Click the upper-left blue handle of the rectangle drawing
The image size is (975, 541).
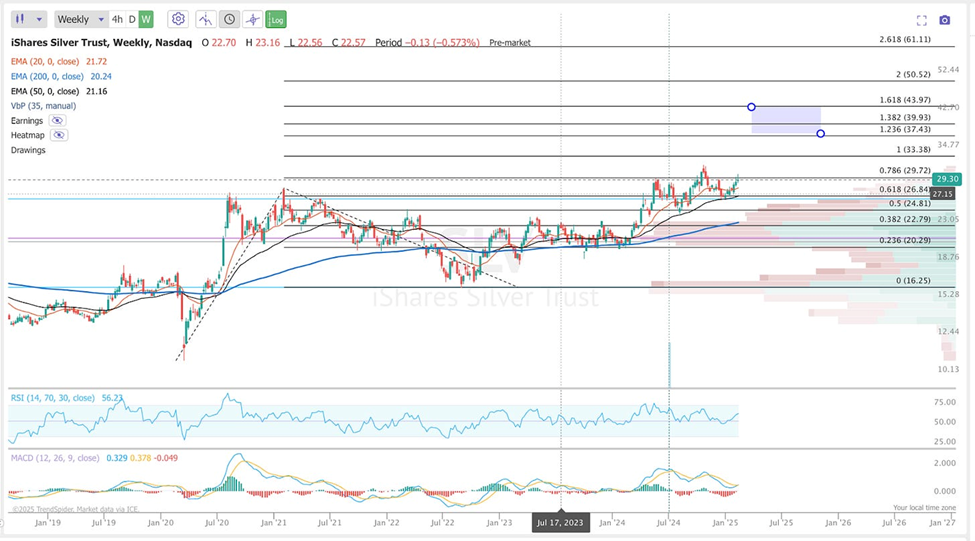pyautogui.click(x=751, y=107)
